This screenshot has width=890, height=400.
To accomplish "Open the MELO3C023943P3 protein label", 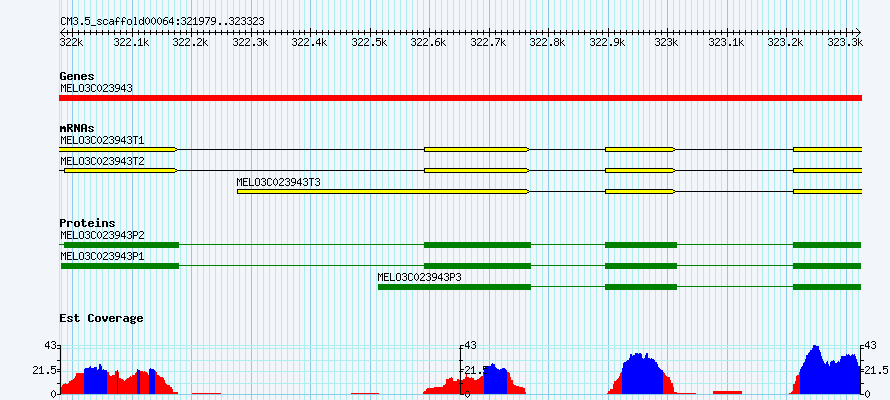I will coord(419,277).
